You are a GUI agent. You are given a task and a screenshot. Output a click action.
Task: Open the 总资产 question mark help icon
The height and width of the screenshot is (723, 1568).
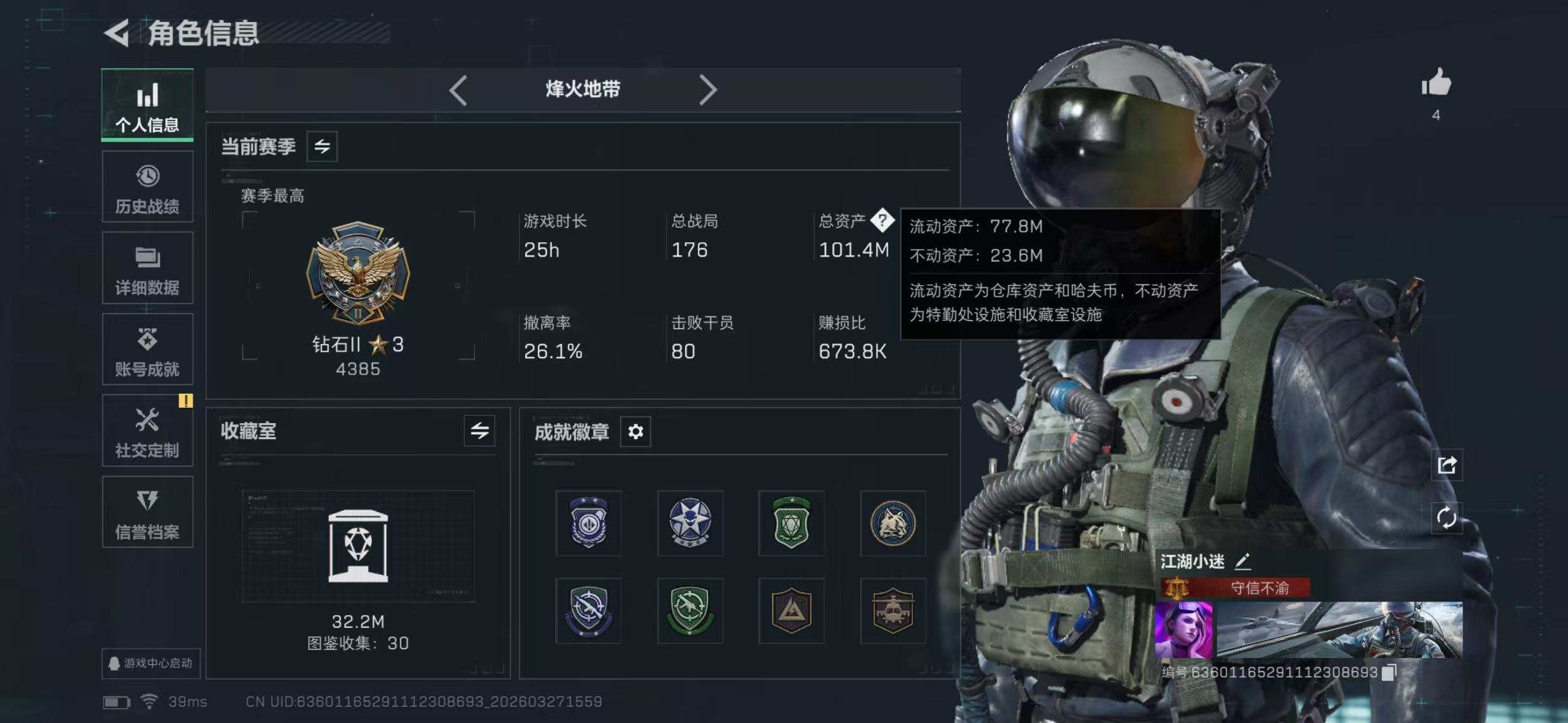tap(882, 220)
